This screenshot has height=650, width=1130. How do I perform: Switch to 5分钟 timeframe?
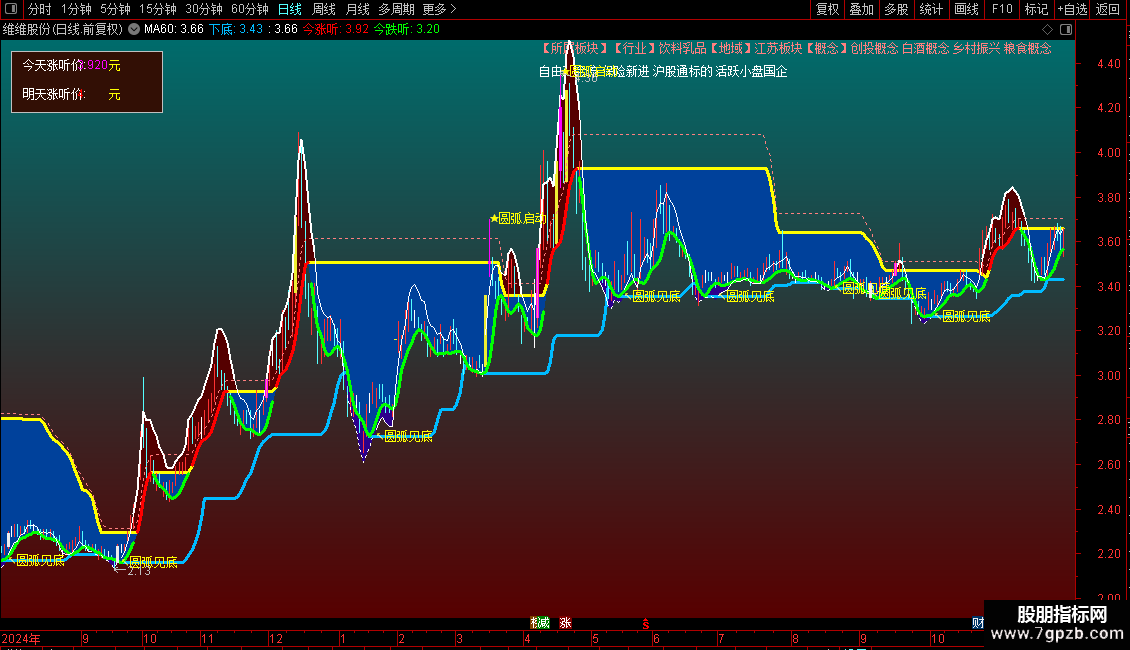pos(115,9)
